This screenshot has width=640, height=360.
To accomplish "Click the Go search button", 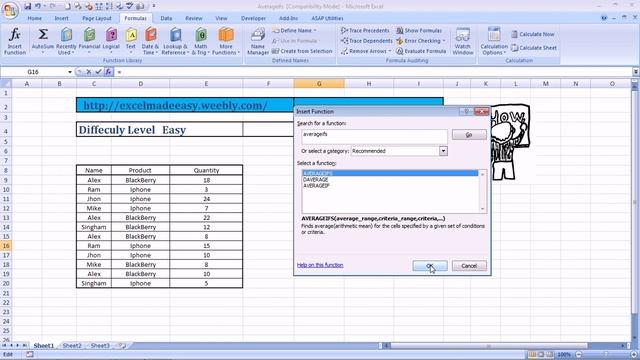I will click(469, 135).
